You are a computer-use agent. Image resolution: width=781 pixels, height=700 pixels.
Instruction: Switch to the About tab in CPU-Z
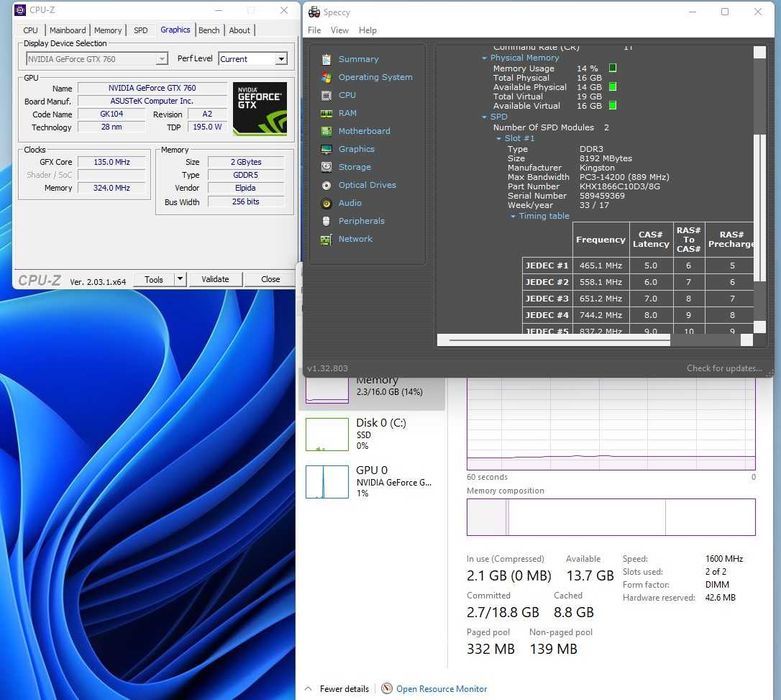239,30
